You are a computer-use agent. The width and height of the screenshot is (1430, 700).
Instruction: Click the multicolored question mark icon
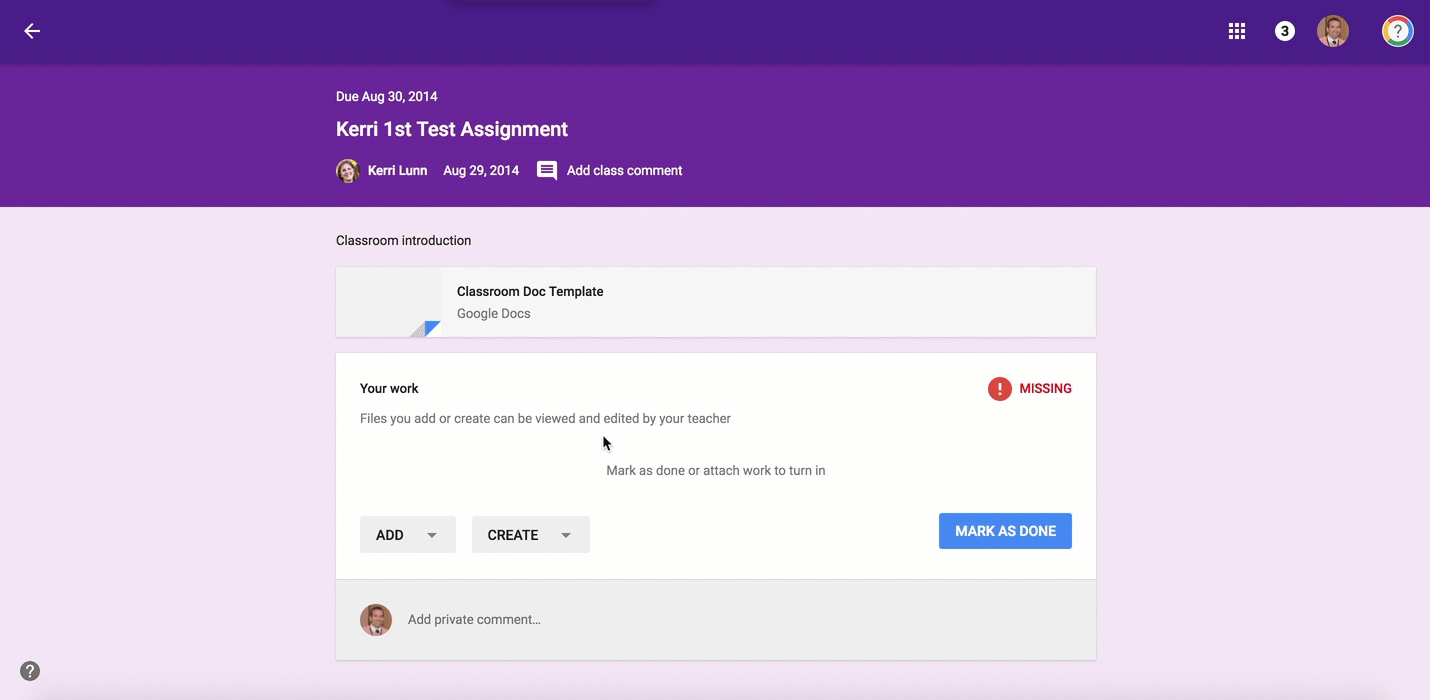tap(1397, 31)
